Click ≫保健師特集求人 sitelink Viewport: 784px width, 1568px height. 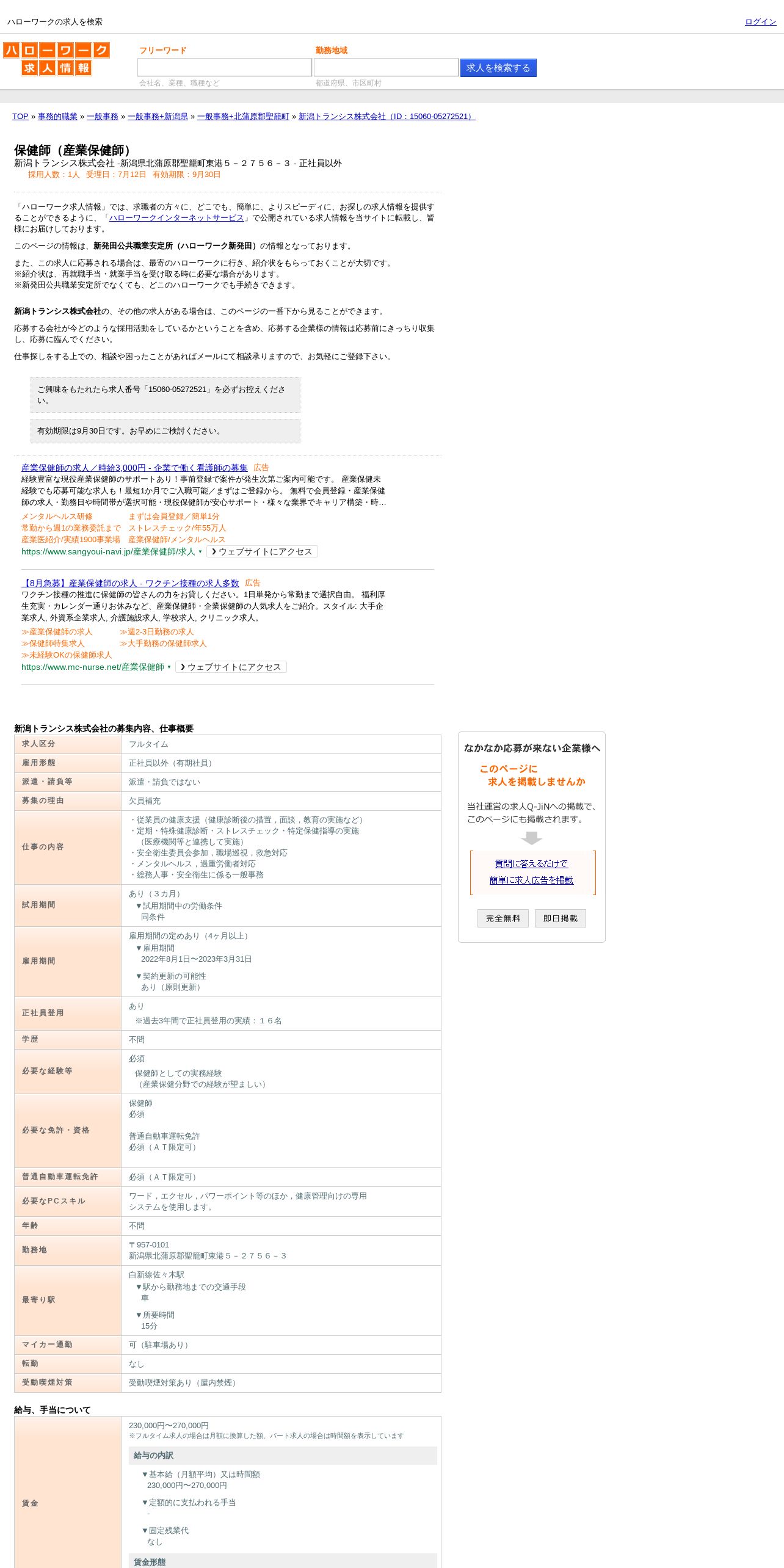(x=53, y=644)
